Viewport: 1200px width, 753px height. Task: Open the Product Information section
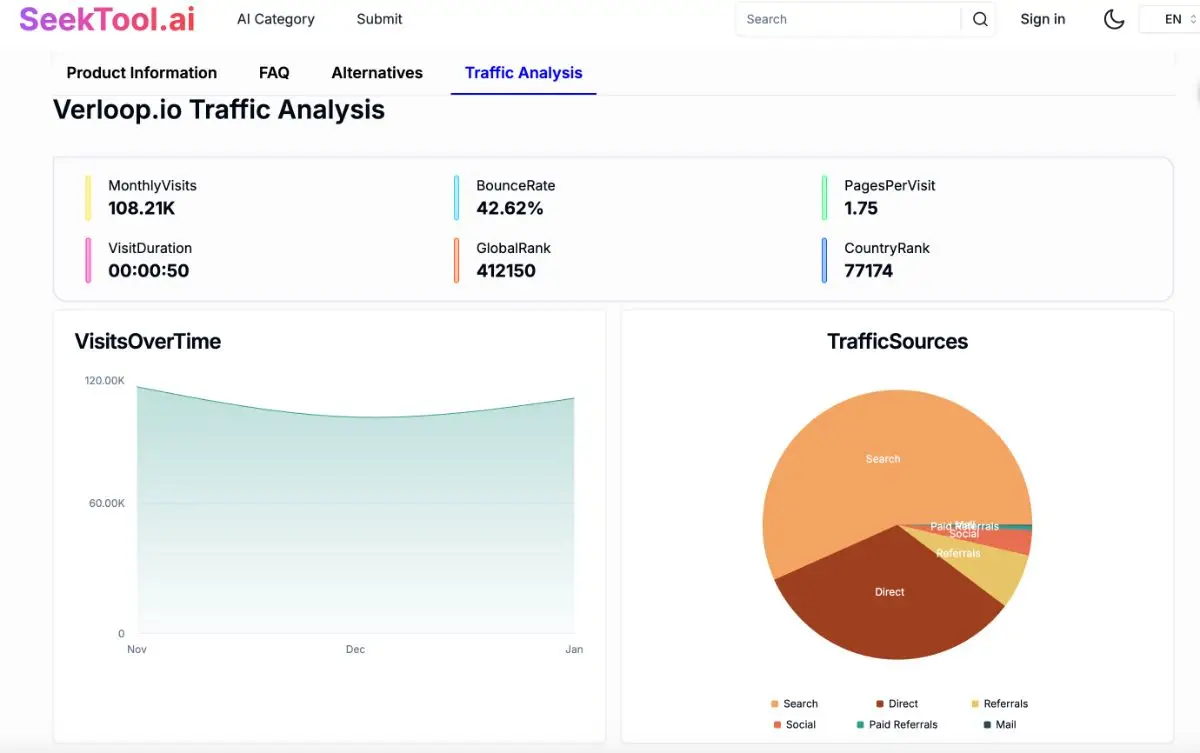point(141,72)
